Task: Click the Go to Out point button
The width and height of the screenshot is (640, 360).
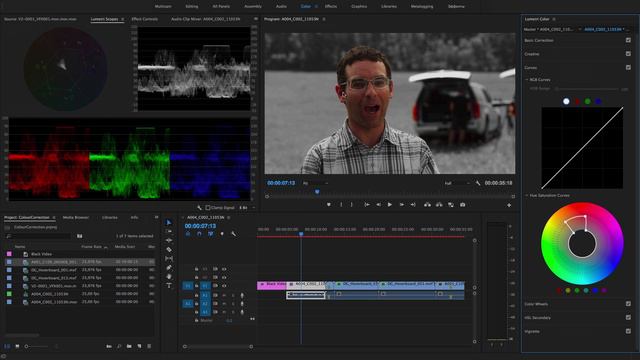Action: 413,204
